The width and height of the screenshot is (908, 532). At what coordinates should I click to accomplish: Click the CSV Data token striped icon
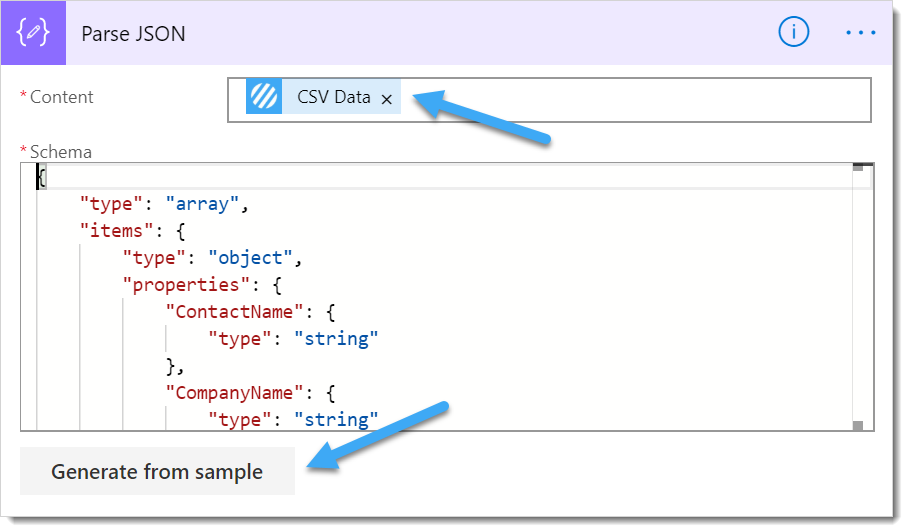[264, 98]
